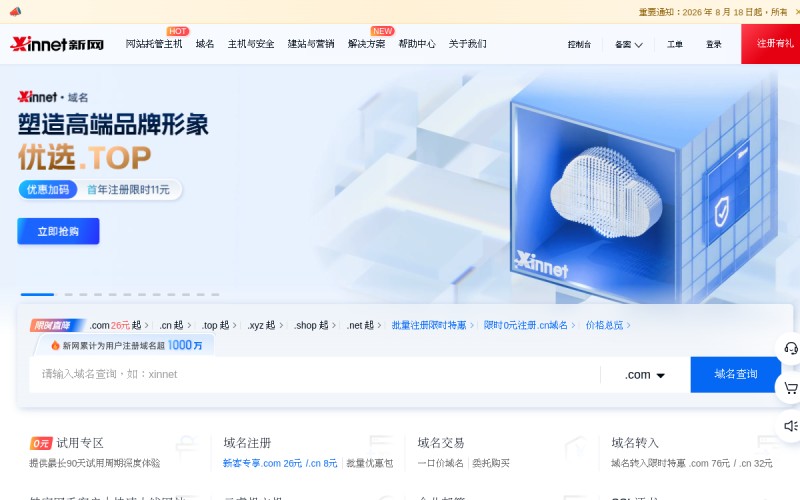Open 关于我们 menu
This screenshot has width=800, height=500.
[x=467, y=44]
